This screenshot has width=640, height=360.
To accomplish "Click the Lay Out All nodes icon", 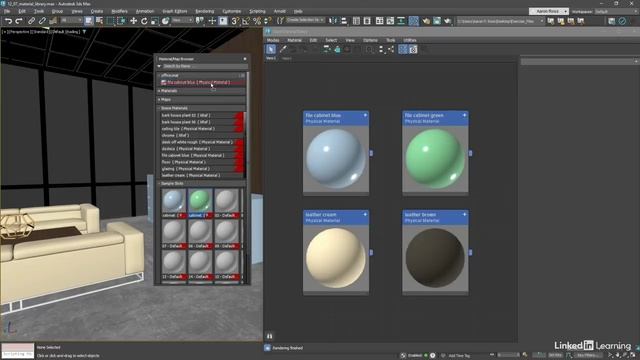I will pos(381,49).
